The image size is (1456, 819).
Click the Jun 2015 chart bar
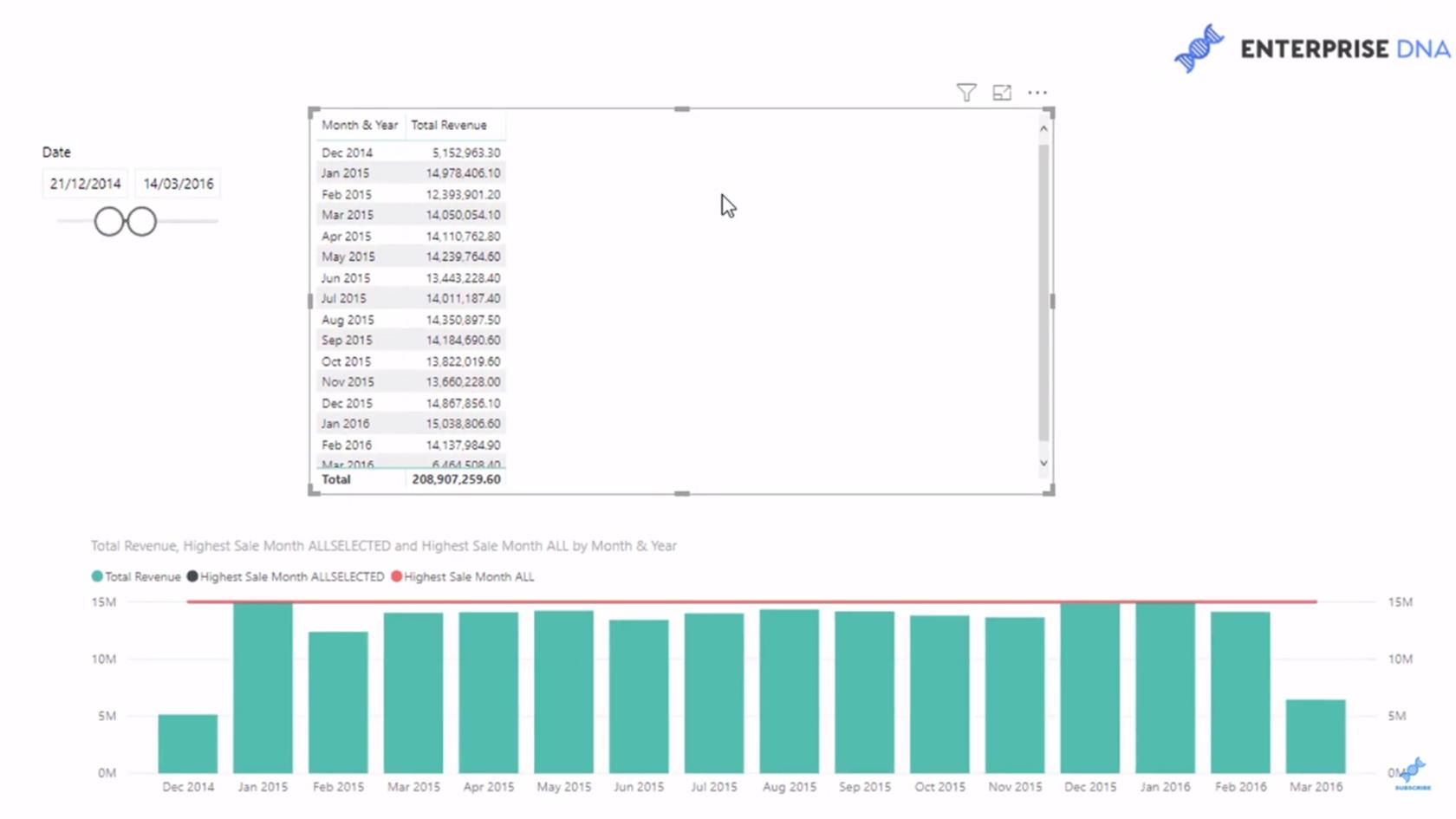[x=639, y=696]
